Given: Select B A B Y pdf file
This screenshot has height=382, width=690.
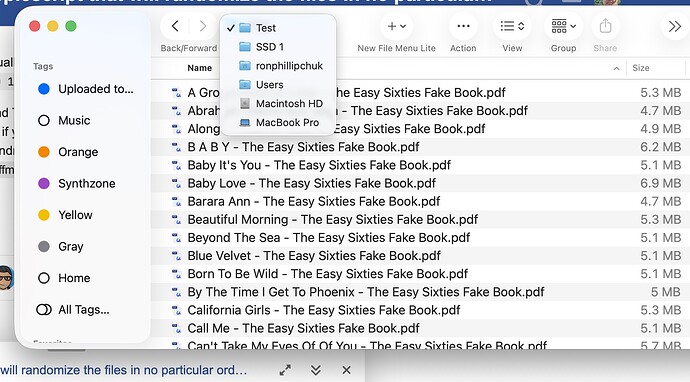Looking at the screenshot, I should [x=304, y=147].
